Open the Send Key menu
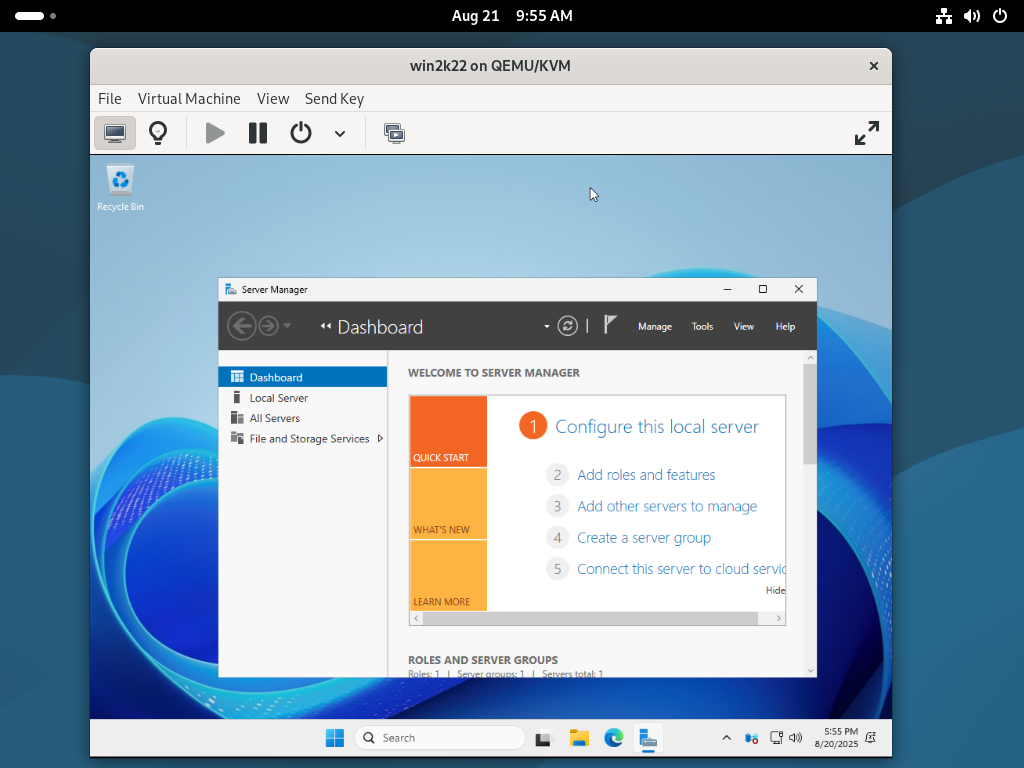 click(x=334, y=99)
